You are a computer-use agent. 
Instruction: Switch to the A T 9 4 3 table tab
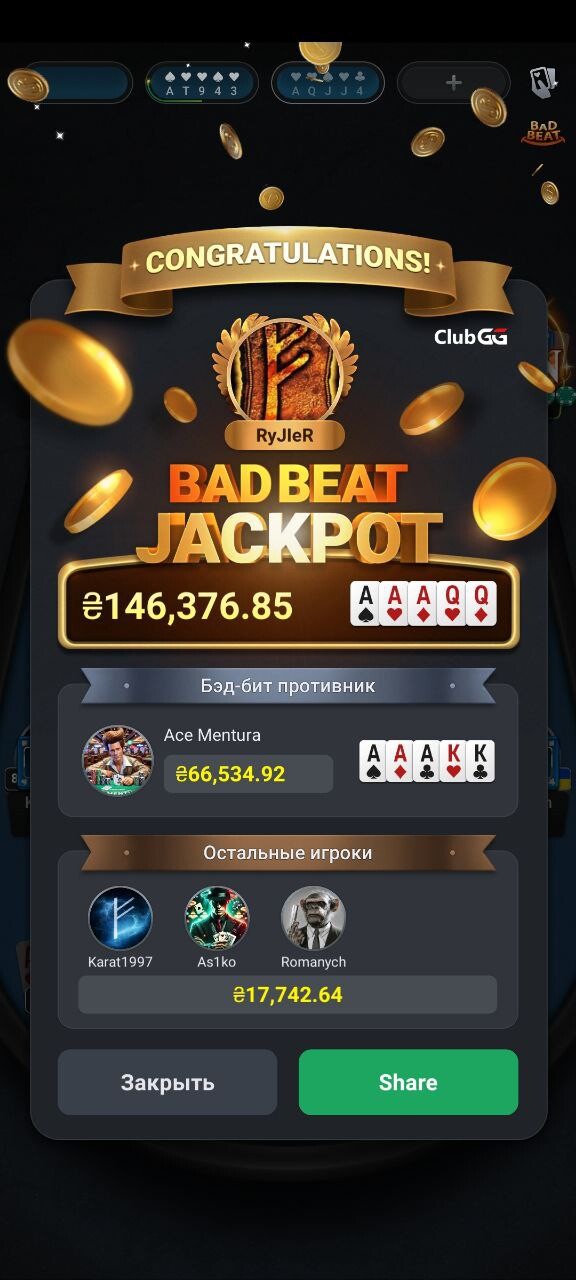click(202, 83)
